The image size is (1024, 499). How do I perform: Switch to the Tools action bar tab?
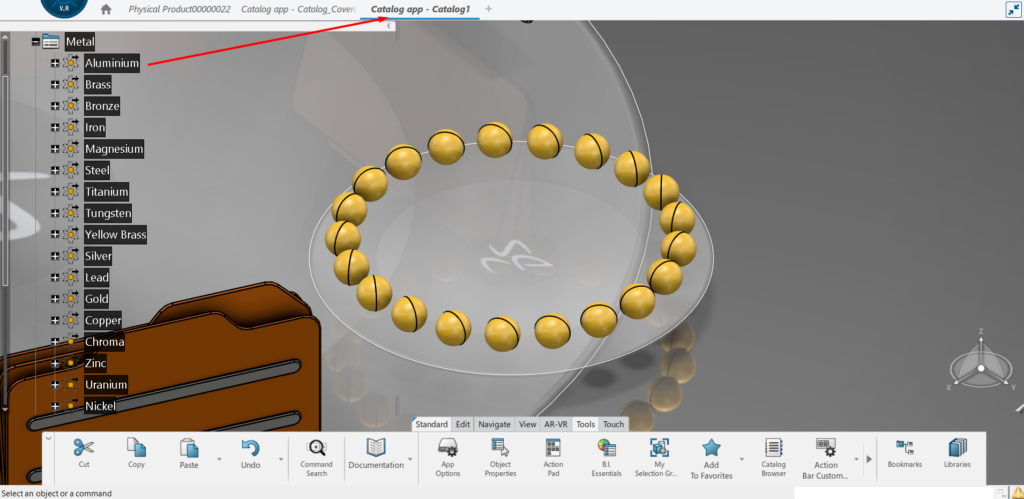585,424
